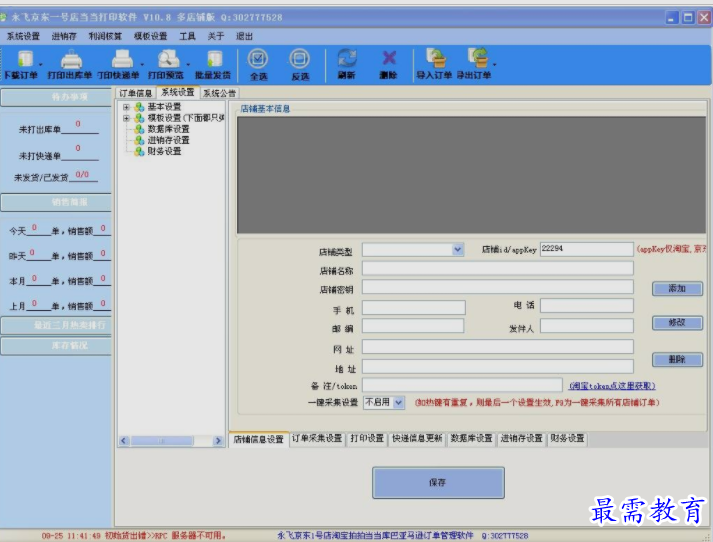Switch to the 系统公告 tab
713x542 pixels.
pos(220,93)
